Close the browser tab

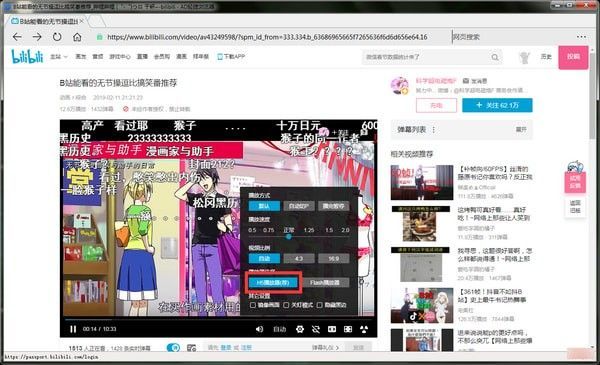[82, 21]
